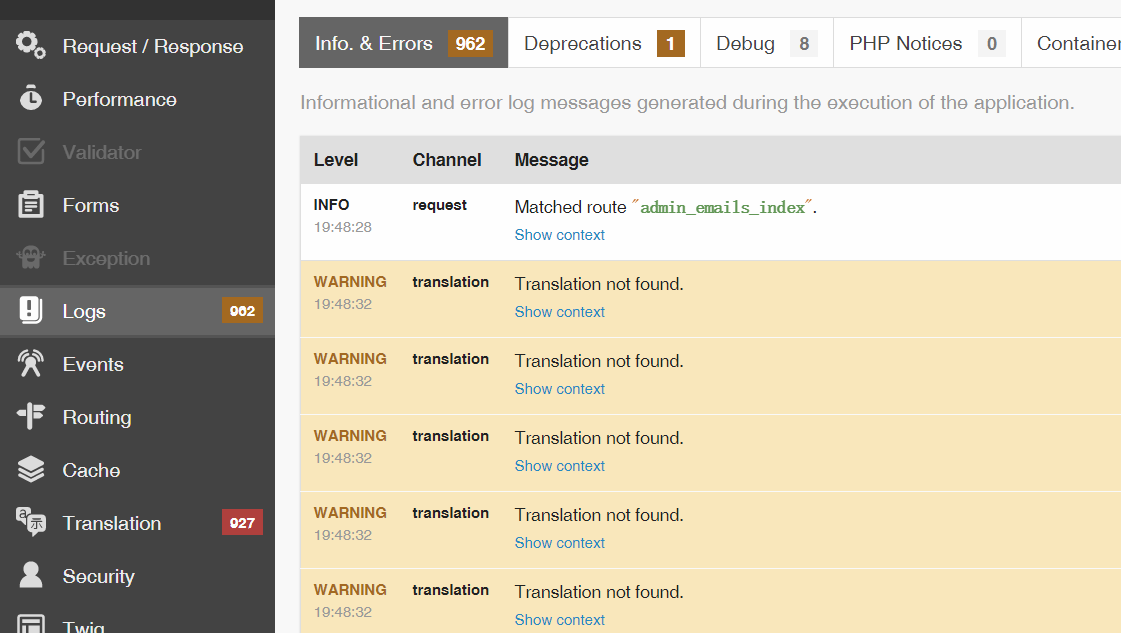The image size is (1121, 633).
Task: Click the Performance stopwatch icon
Action: tap(31, 98)
